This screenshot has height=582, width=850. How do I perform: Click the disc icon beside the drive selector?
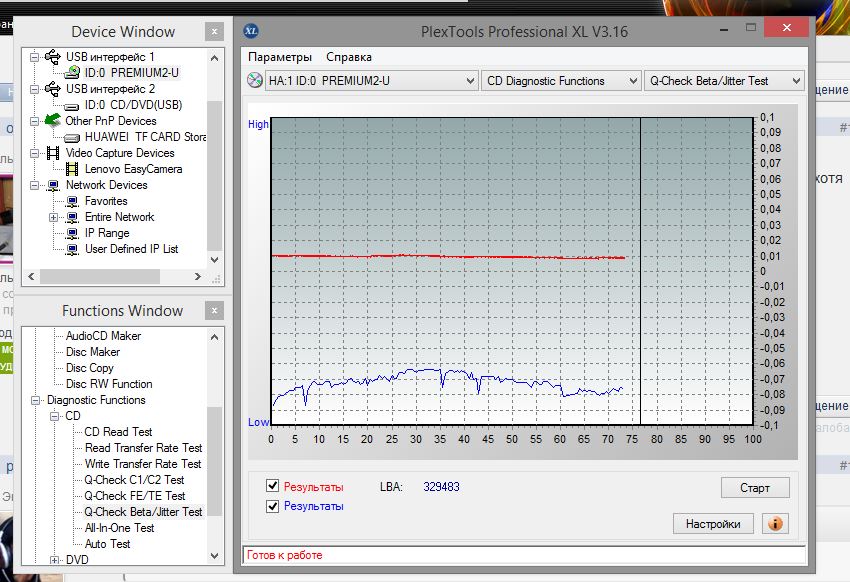[x=254, y=80]
